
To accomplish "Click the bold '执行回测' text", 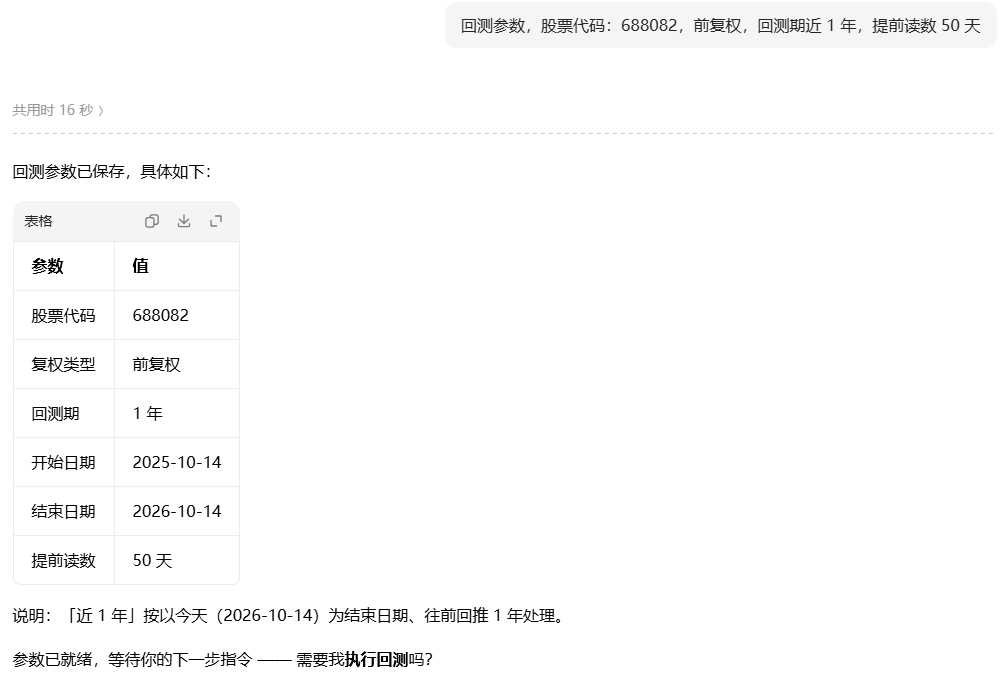I will pos(376,659).
